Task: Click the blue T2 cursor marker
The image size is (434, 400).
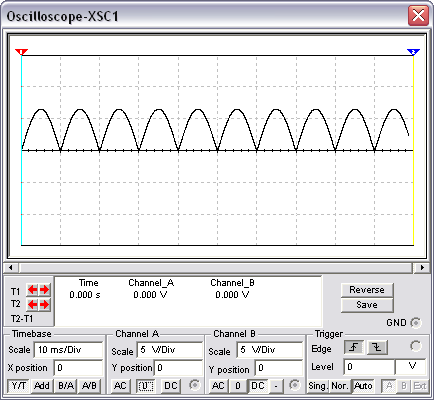Action: pos(413,52)
